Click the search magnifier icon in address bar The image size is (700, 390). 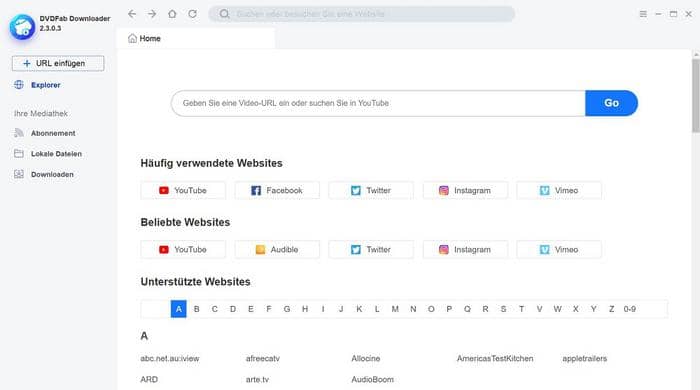(x=225, y=14)
